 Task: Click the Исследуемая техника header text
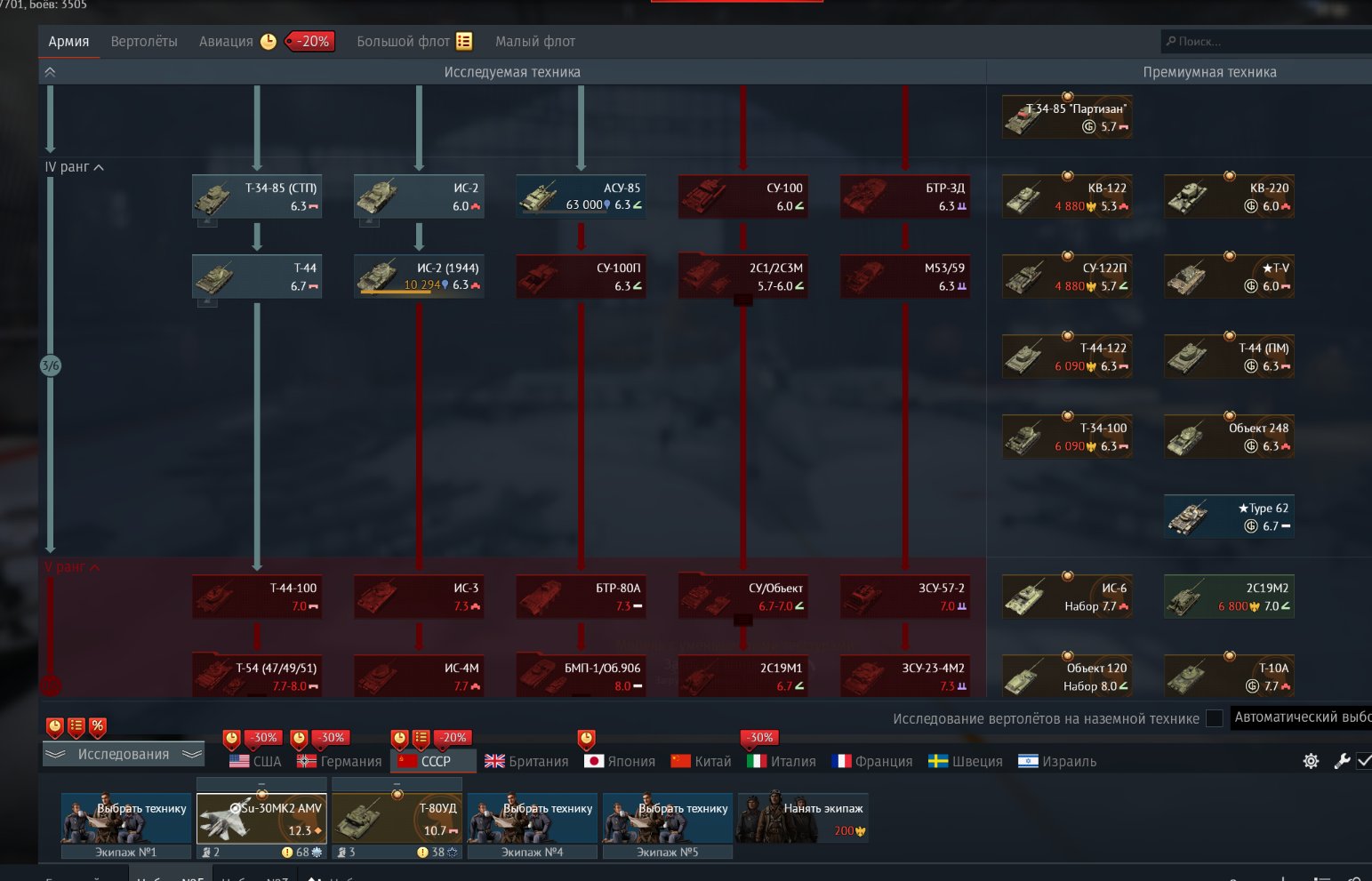click(512, 72)
